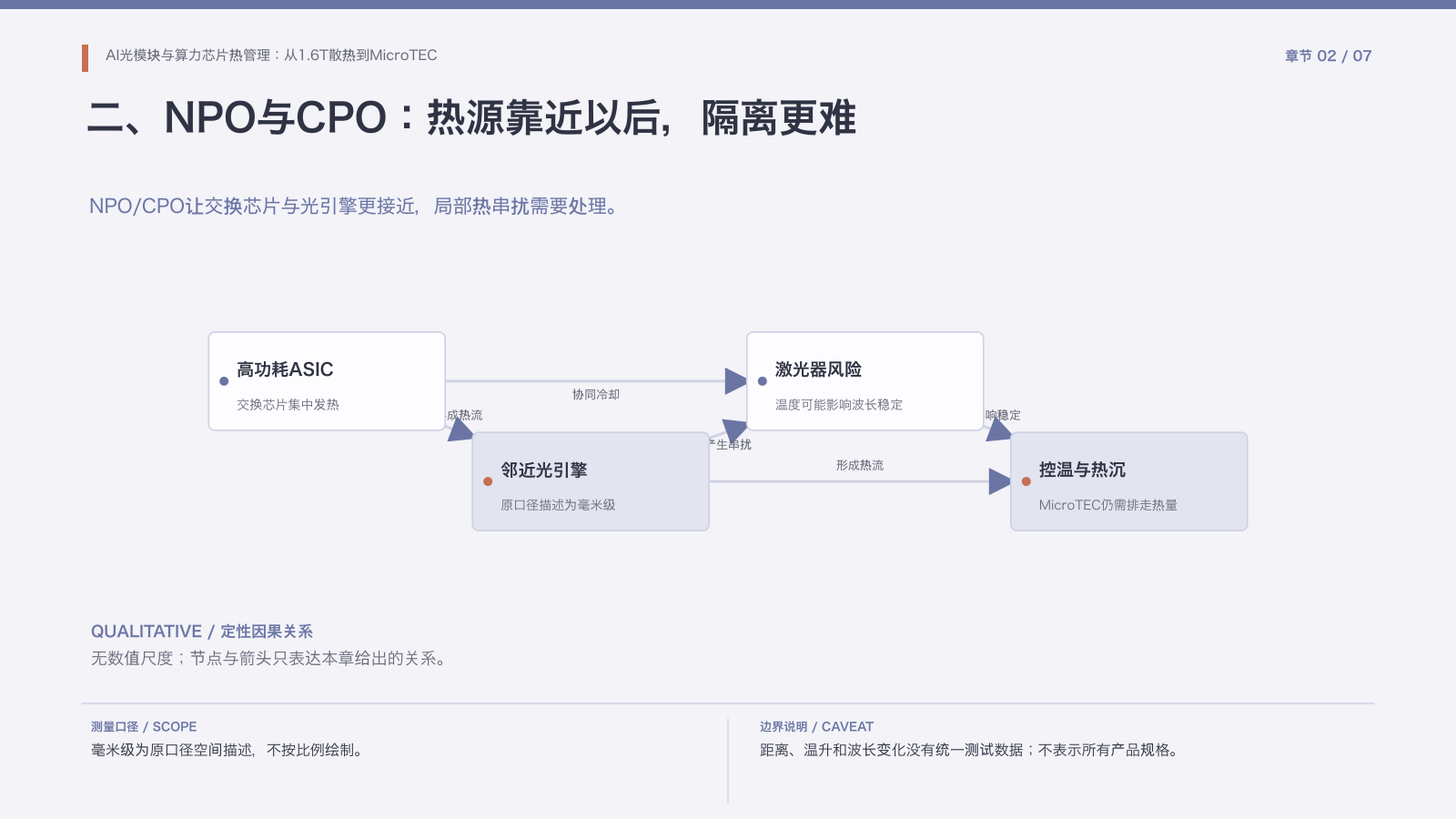Click the "温度可能影响波长稳定" description
This screenshot has height=819, width=1456.
[x=839, y=405]
